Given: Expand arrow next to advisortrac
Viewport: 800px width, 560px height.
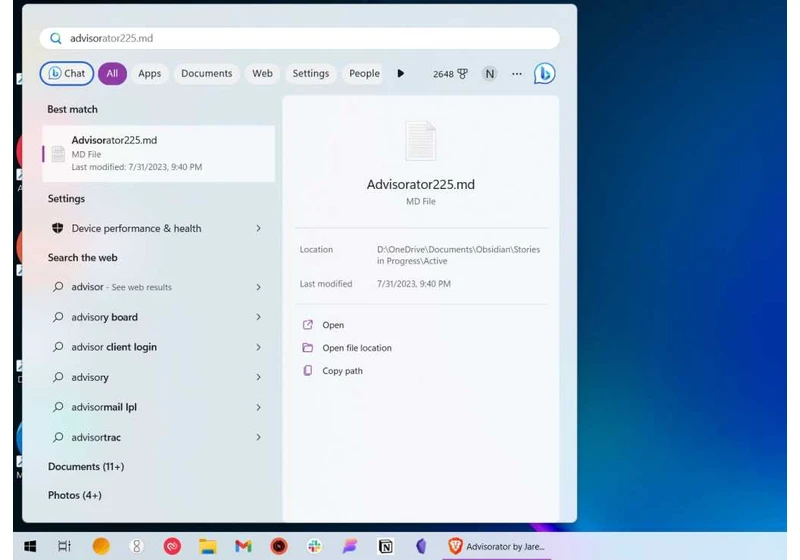Looking at the screenshot, I should click(x=259, y=438).
